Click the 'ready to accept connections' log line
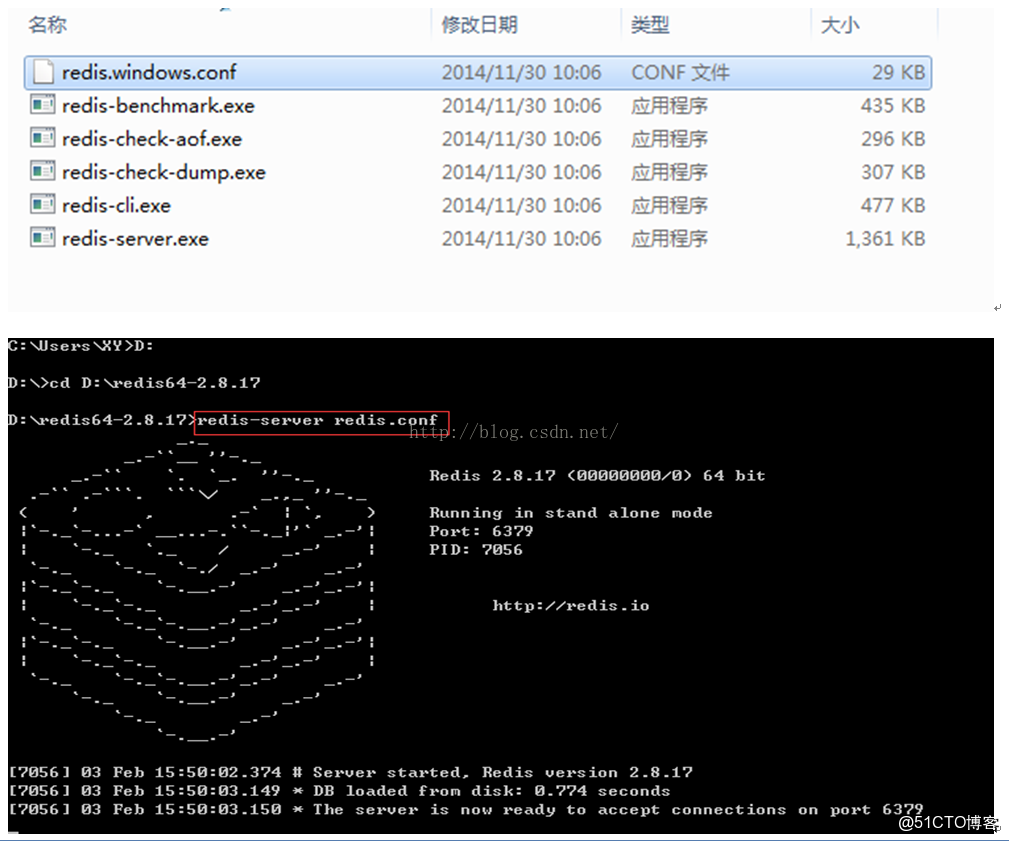Viewport: 1009px width, 842px height. 466,810
